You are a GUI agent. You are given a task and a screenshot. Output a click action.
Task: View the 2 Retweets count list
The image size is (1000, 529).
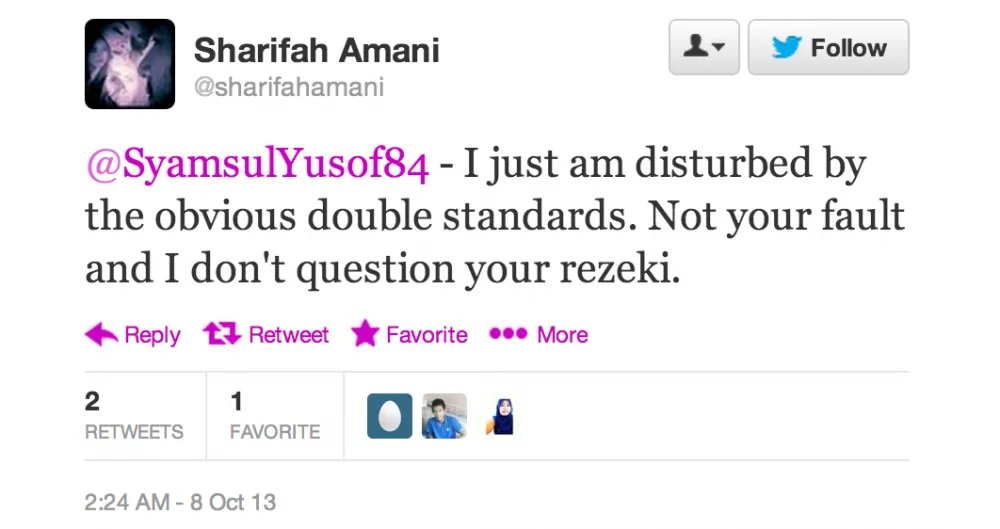point(133,416)
